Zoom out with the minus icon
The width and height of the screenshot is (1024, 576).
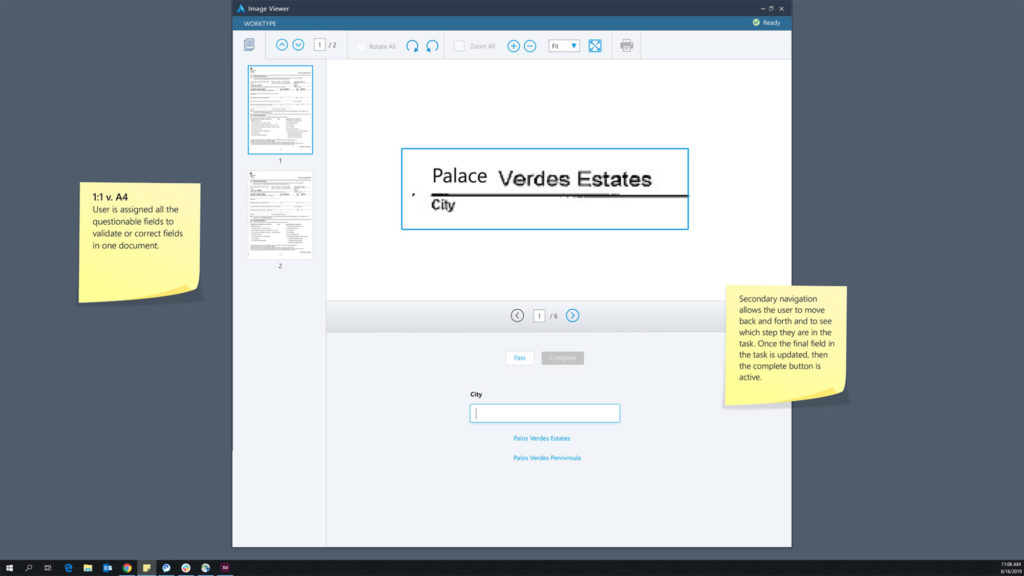click(x=530, y=46)
